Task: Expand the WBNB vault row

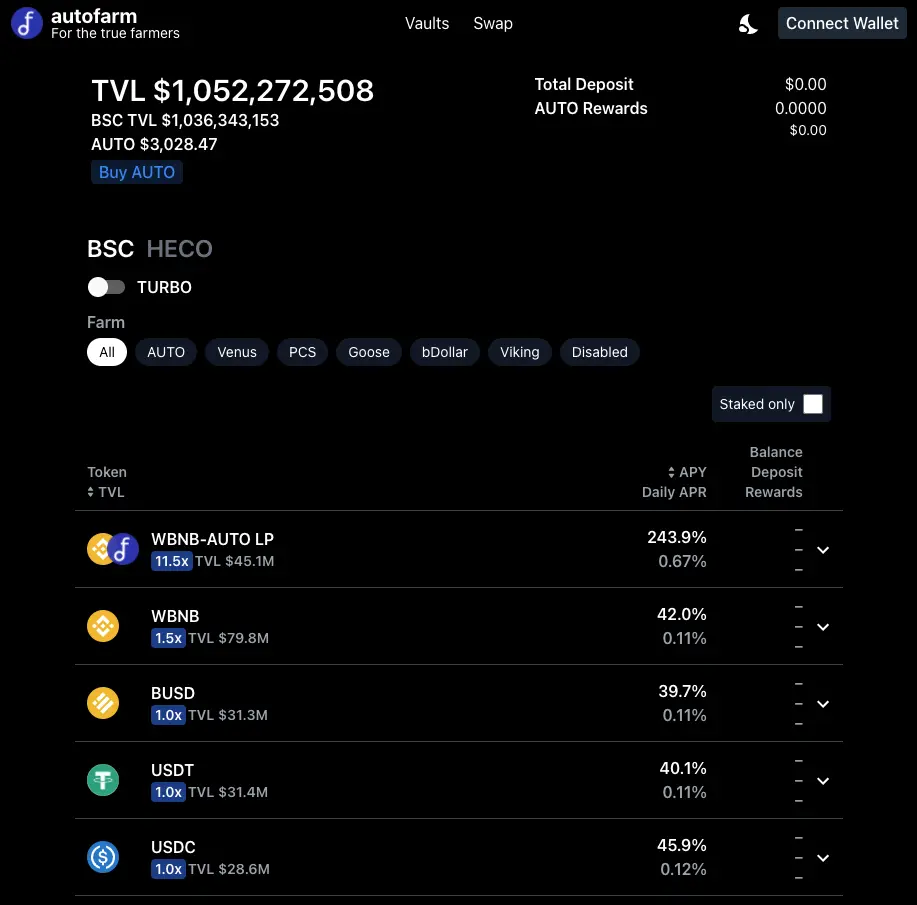Action: tap(823, 627)
